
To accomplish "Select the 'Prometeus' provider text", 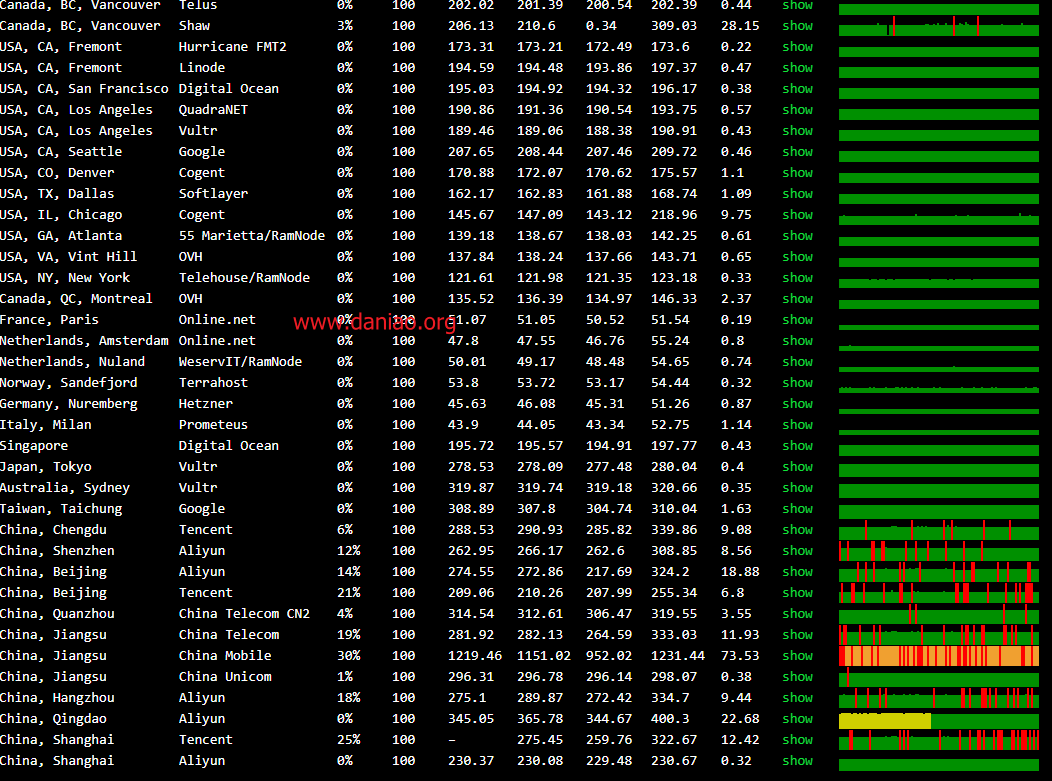I will pos(213,425).
